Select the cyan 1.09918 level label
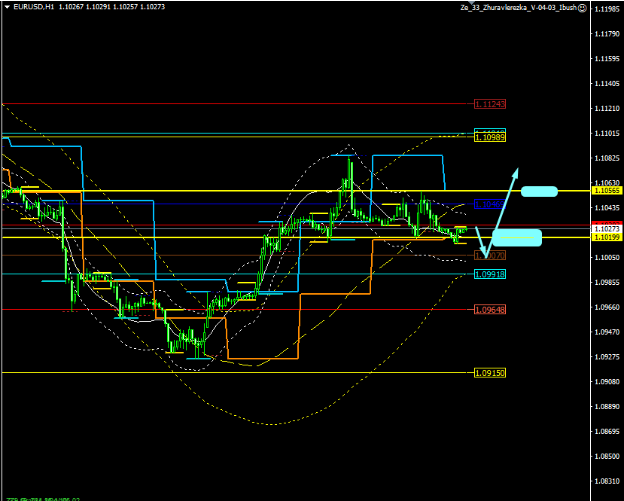The height and width of the screenshot is (501, 624). click(x=489, y=274)
